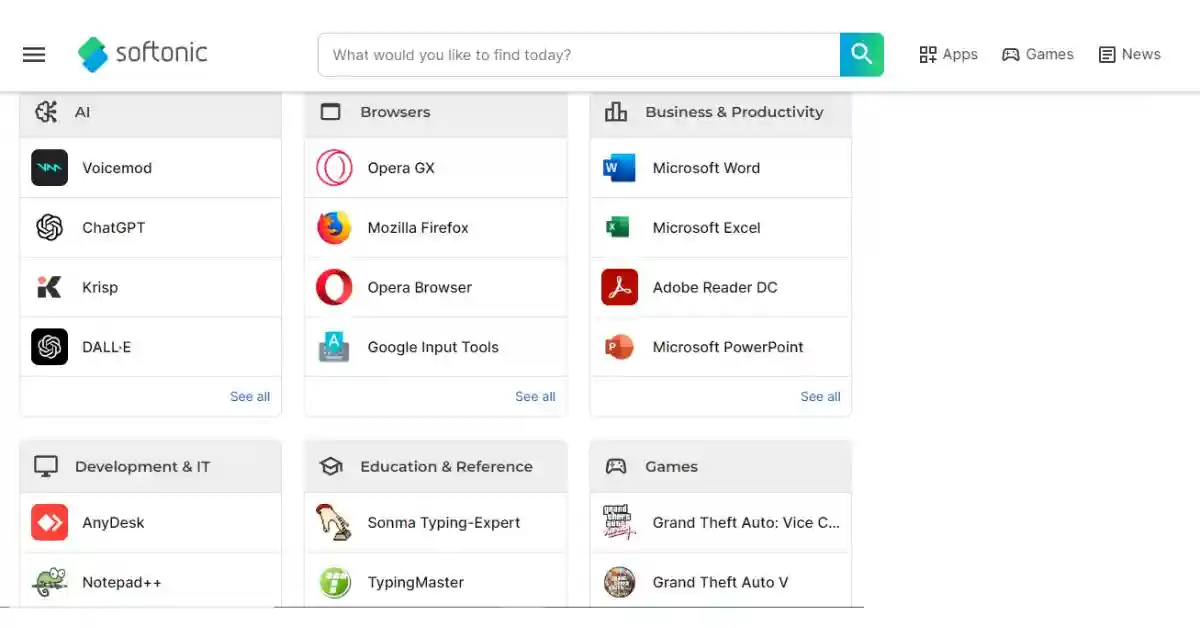
Task: Click the Notepad++ chameleon icon
Action: [50, 582]
